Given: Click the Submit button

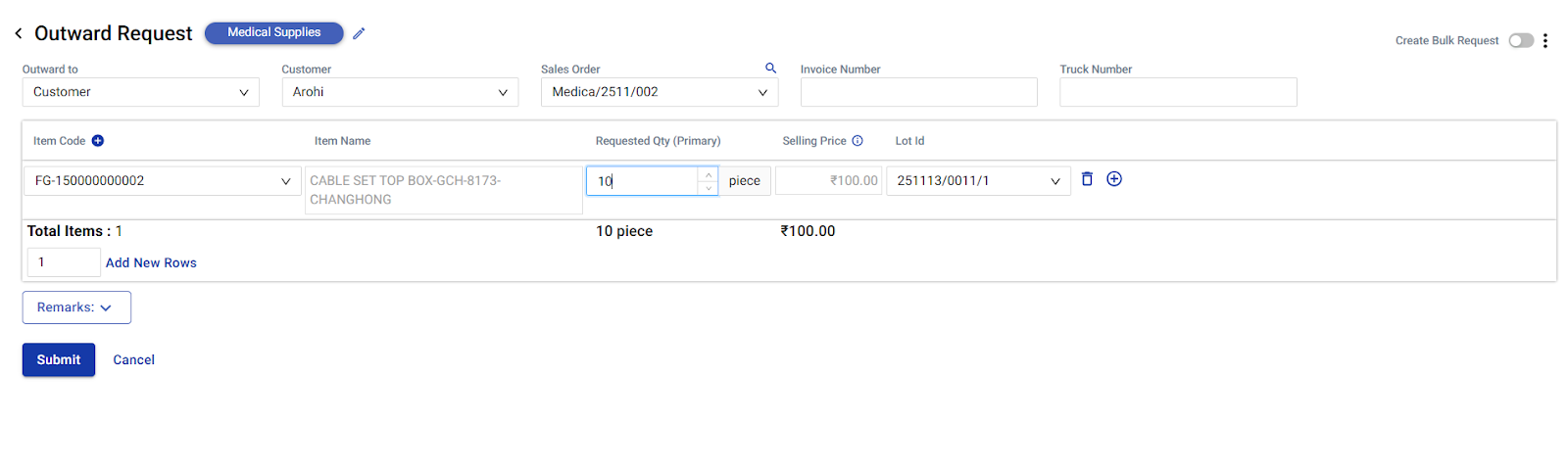Looking at the screenshot, I should (x=59, y=359).
